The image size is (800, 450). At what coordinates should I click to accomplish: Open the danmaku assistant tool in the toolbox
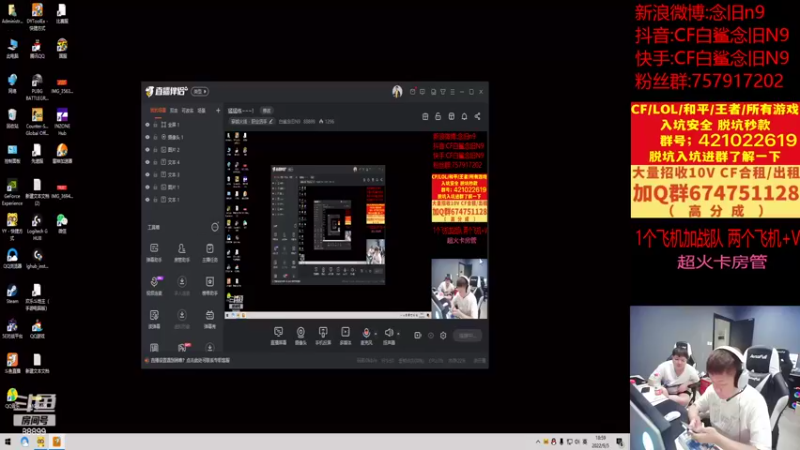[x=154, y=252]
